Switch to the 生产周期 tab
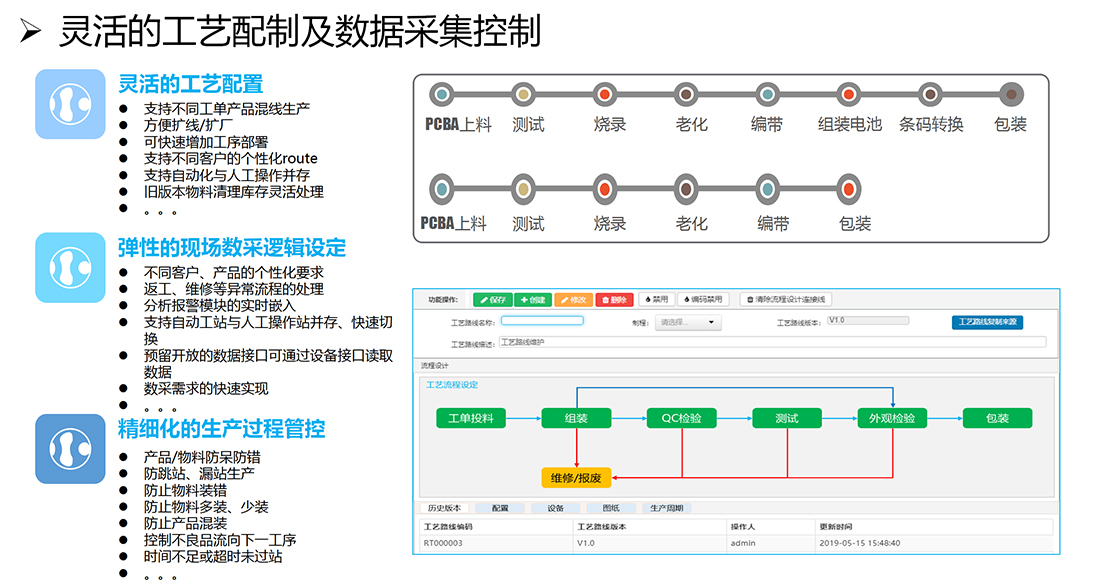The height and width of the screenshot is (588, 1116). tap(667, 508)
